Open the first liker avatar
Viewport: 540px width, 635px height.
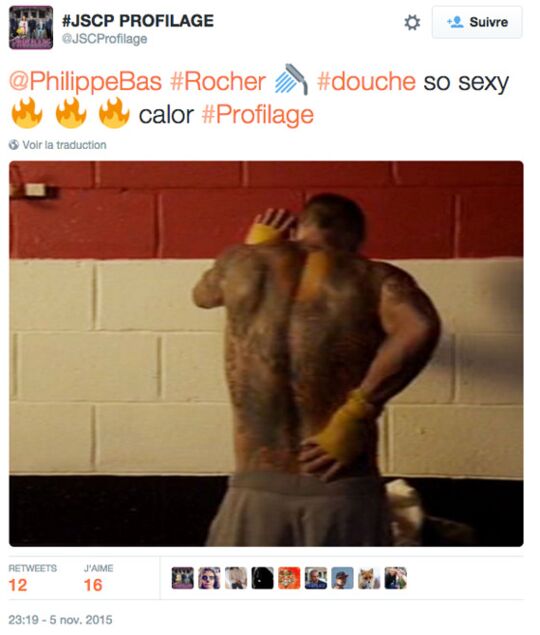point(182,578)
